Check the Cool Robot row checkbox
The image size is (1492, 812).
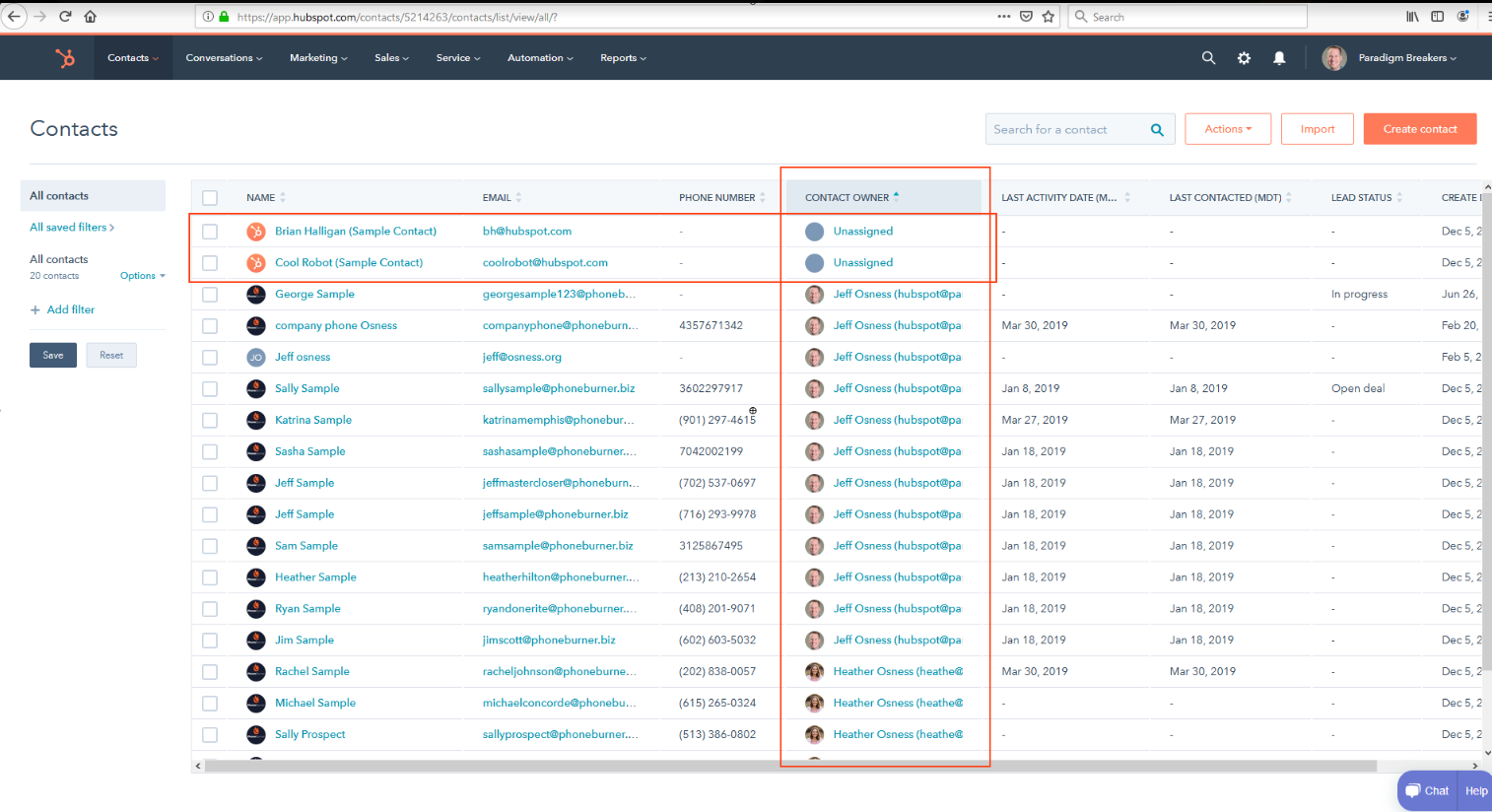[x=210, y=263]
